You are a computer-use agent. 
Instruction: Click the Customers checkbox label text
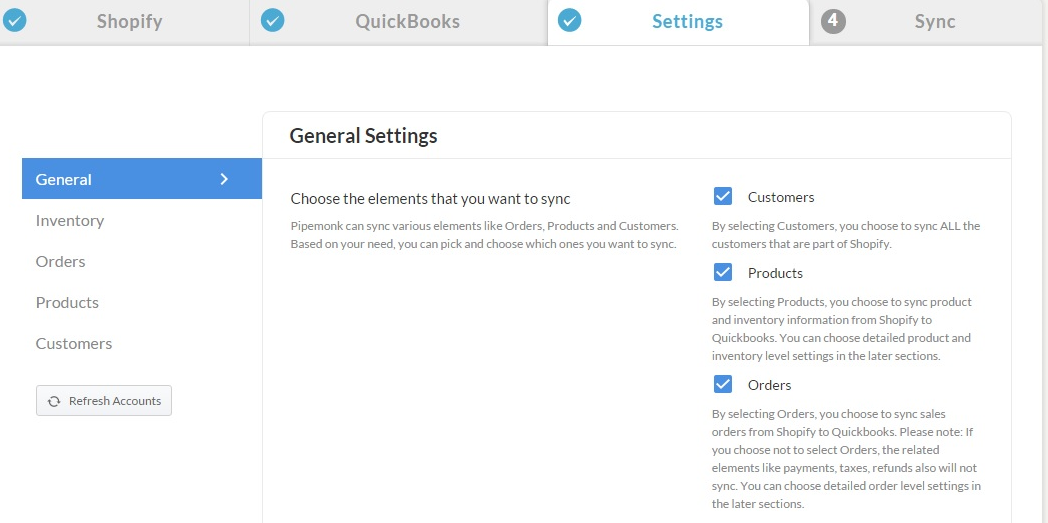781,198
